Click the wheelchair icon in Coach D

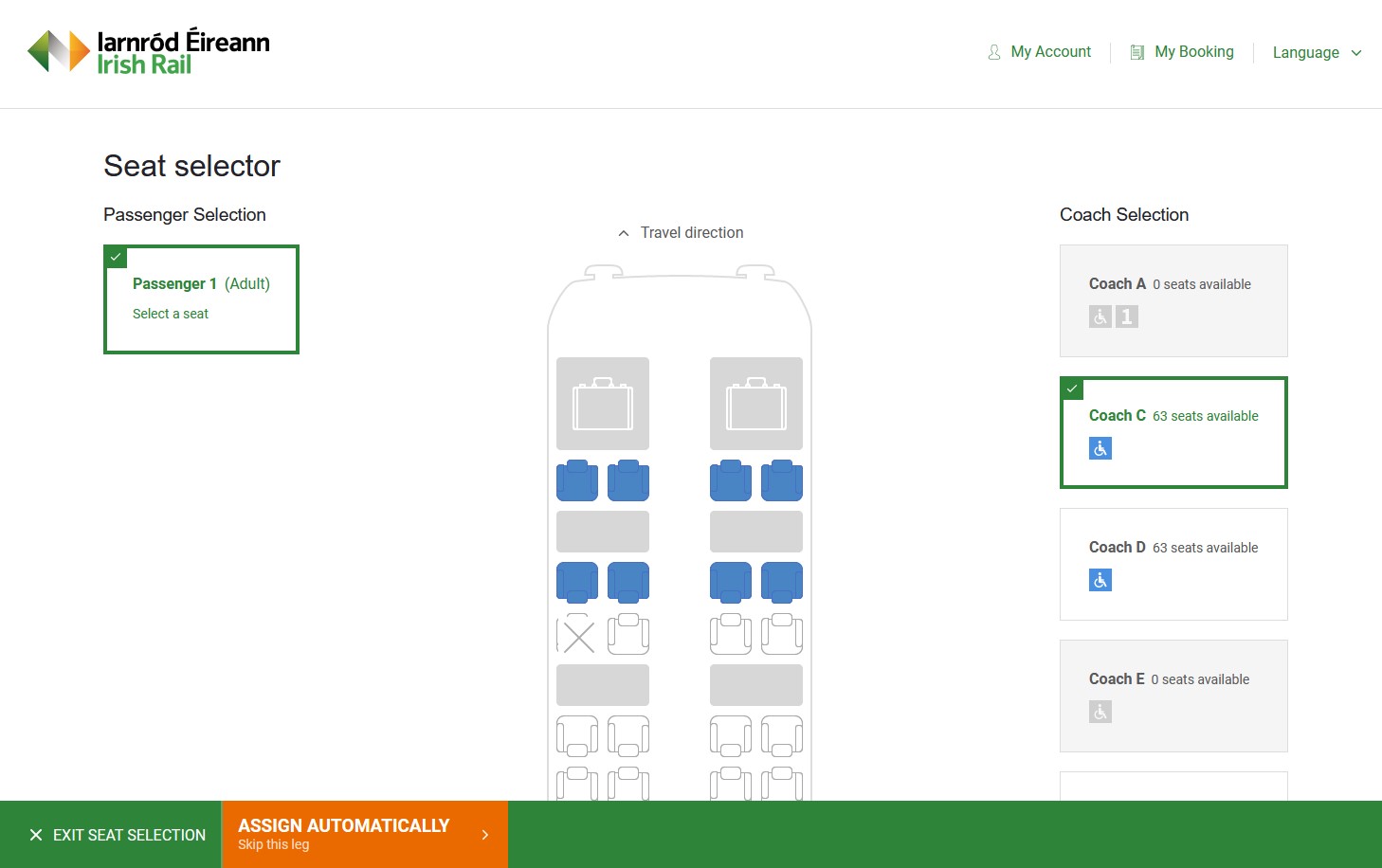coord(1100,580)
